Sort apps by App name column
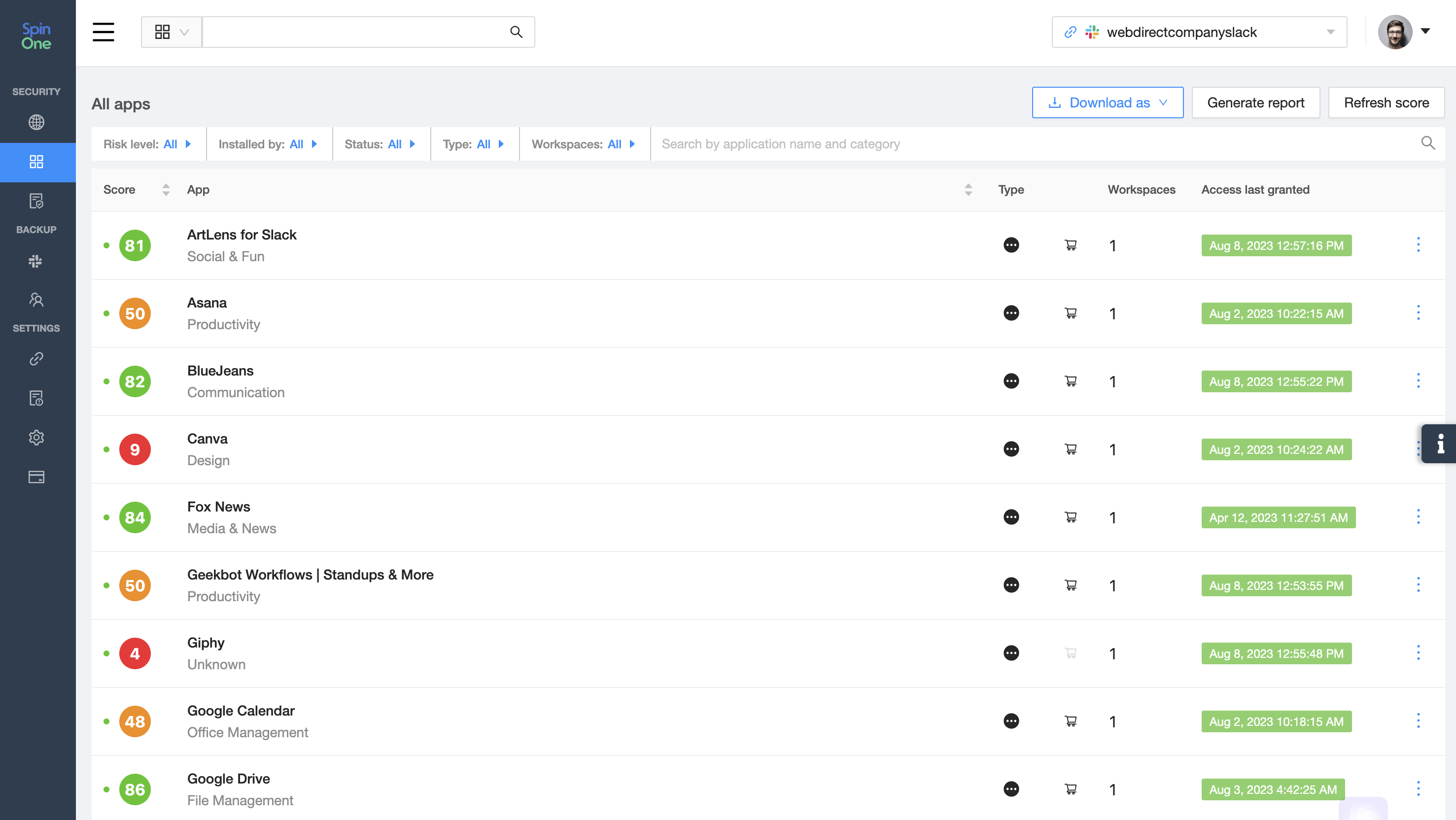This screenshot has width=1456, height=820. (x=968, y=190)
